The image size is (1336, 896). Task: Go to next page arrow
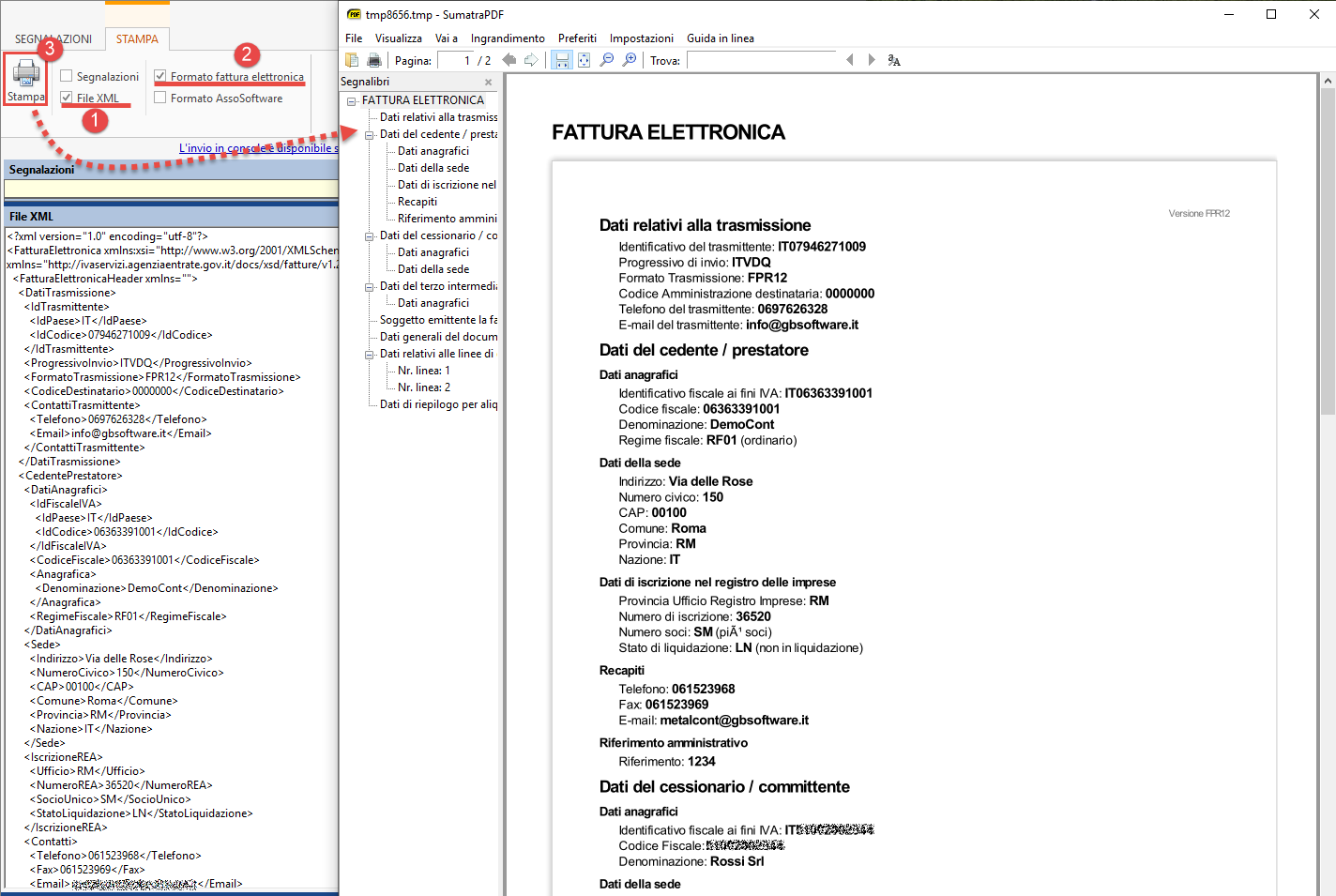tap(531, 60)
